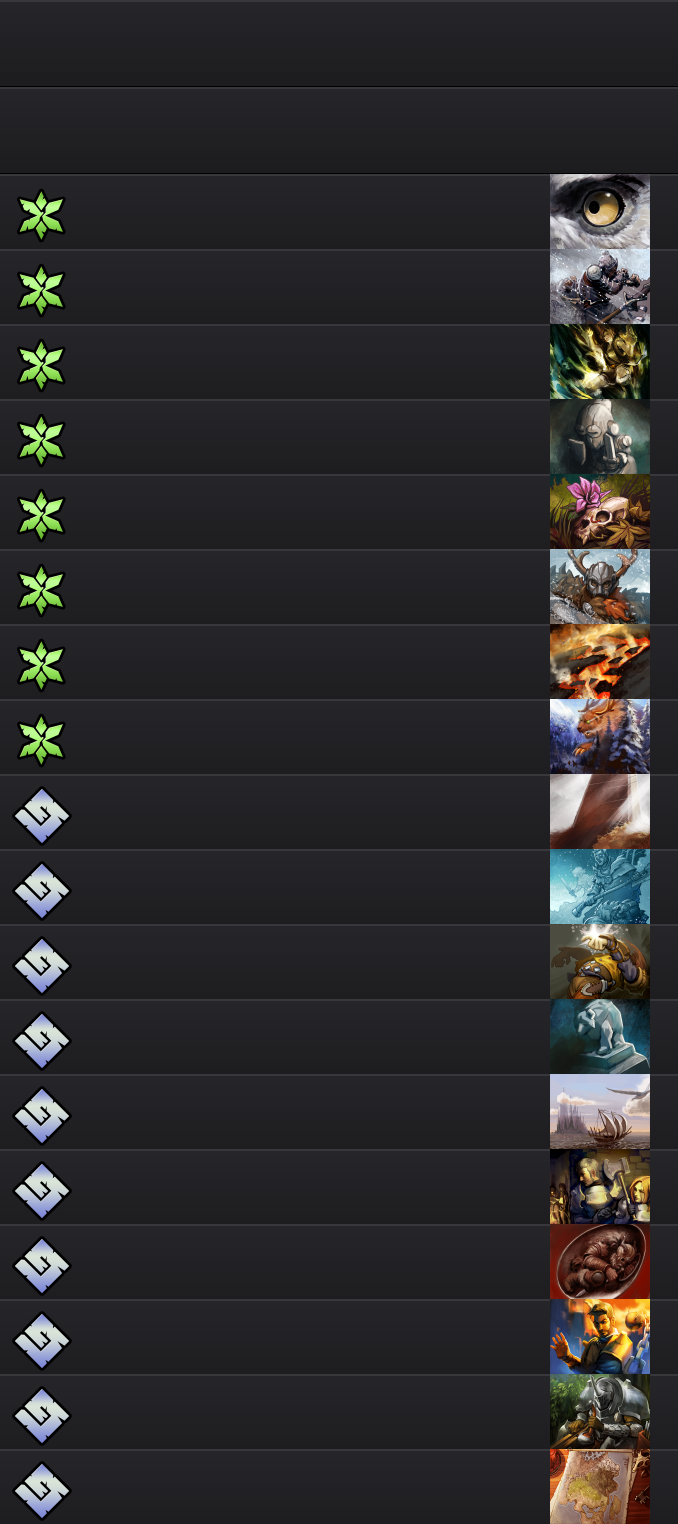Select the dwarf holding glowing light thumbnail
The height and width of the screenshot is (1524, 678).
pos(600,962)
